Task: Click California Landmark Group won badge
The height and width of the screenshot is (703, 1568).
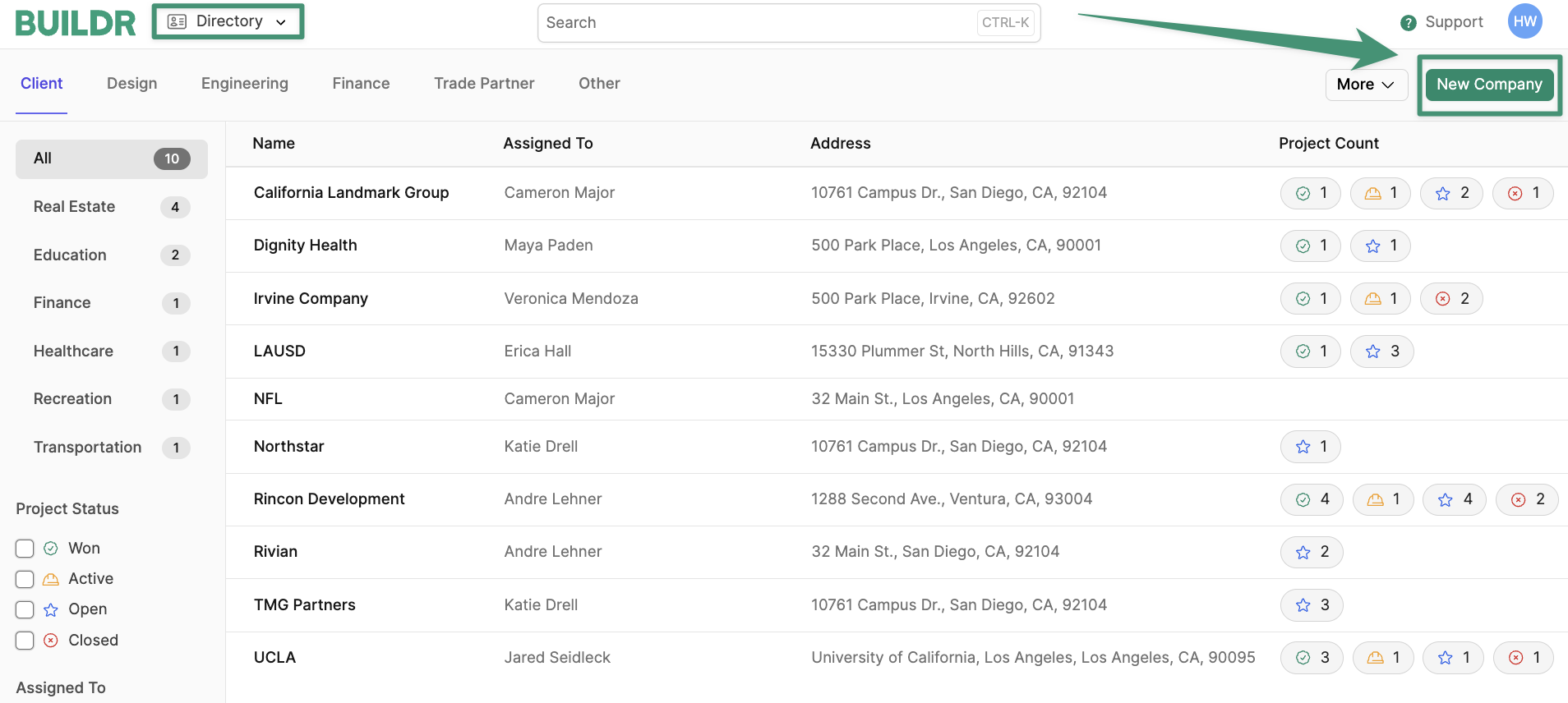Action: point(1311,193)
